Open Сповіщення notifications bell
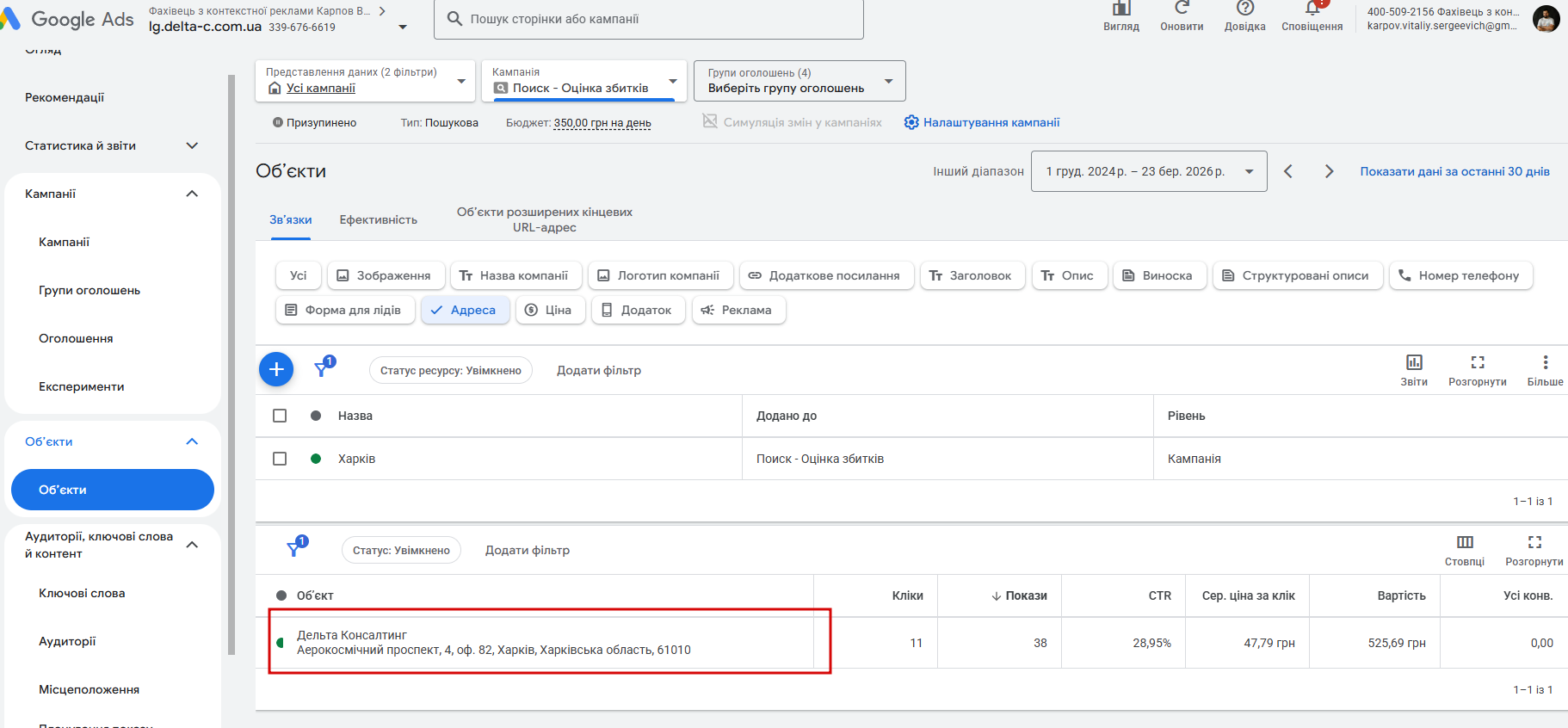The image size is (1568, 728). 1312,9
